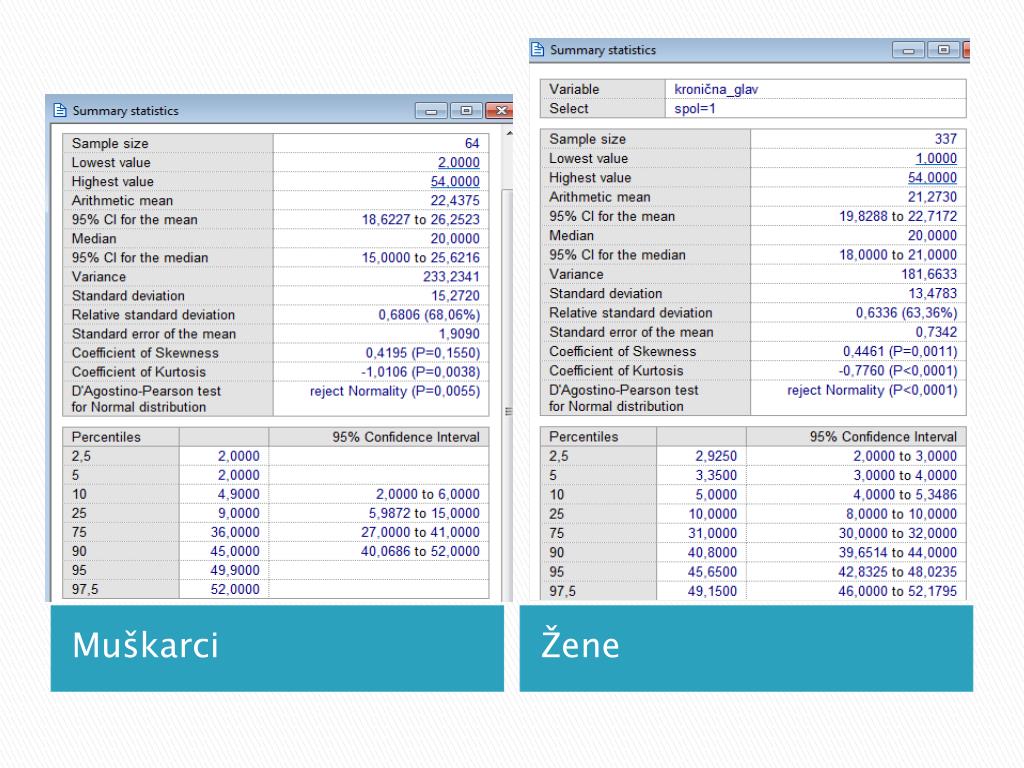Image resolution: width=1024 pixels, height=768 pixels.
Task: Select the skewness value 0,4461 (P=0,0011)
Action: click(x=900, y=351)
